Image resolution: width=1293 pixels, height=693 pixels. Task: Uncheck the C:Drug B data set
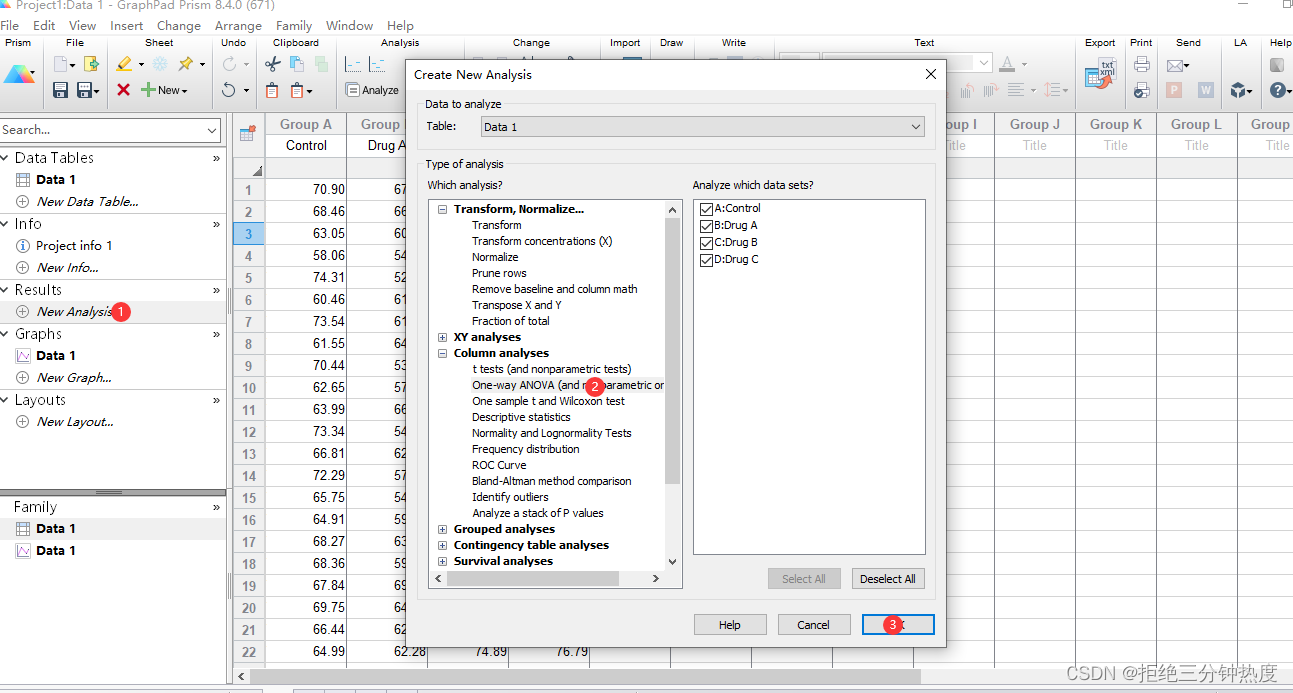707,242
